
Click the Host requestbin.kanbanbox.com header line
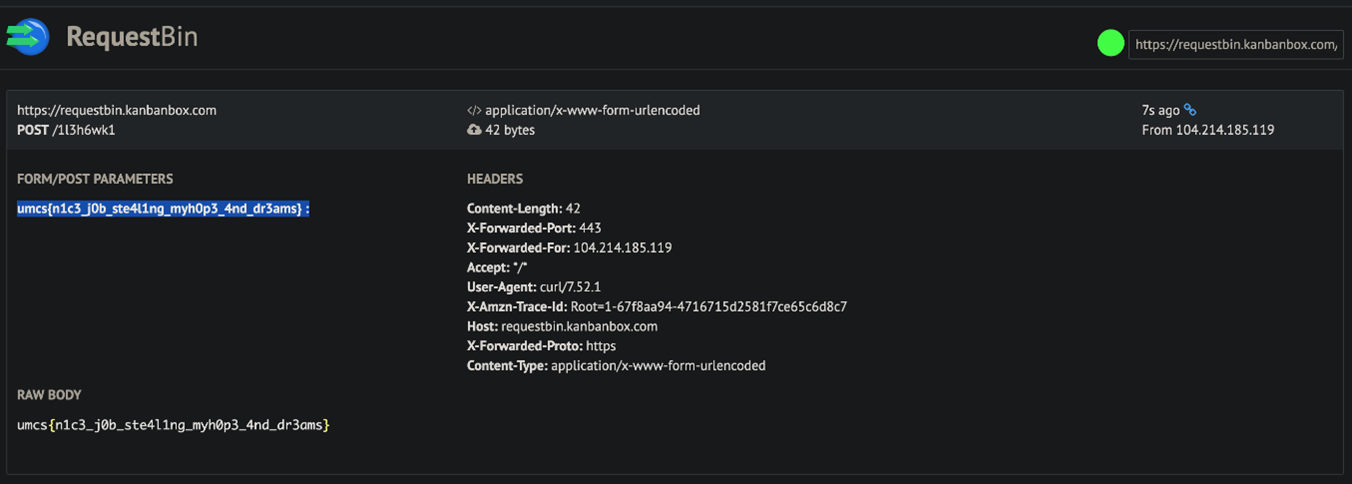click(x=562, y=326)
